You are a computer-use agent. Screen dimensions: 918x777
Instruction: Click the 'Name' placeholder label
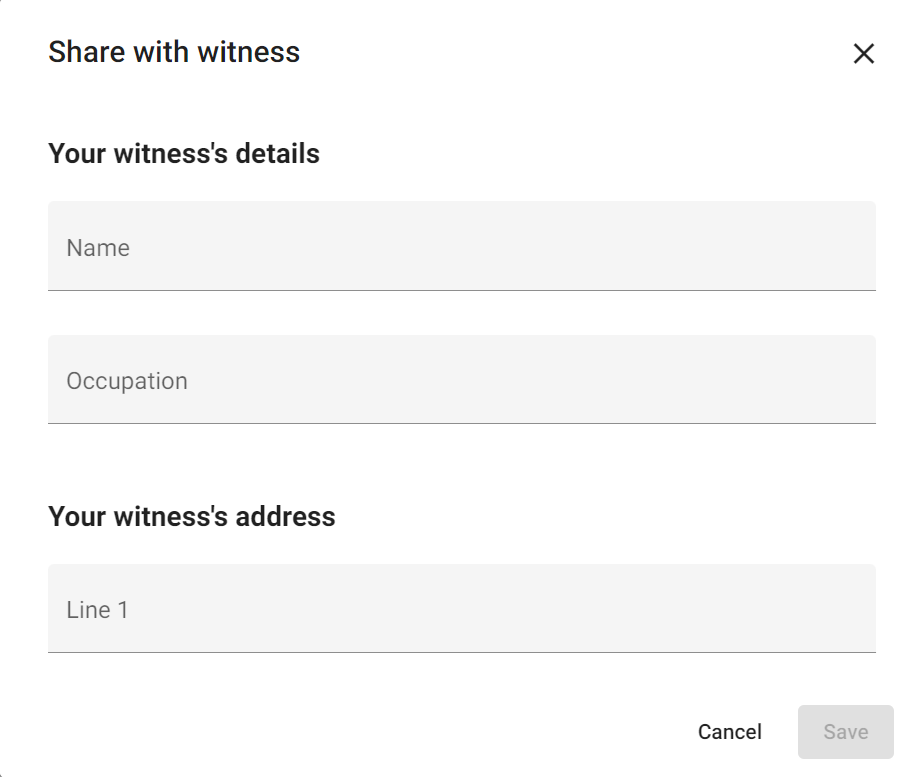pyautogui.click(x=98, y=248)
